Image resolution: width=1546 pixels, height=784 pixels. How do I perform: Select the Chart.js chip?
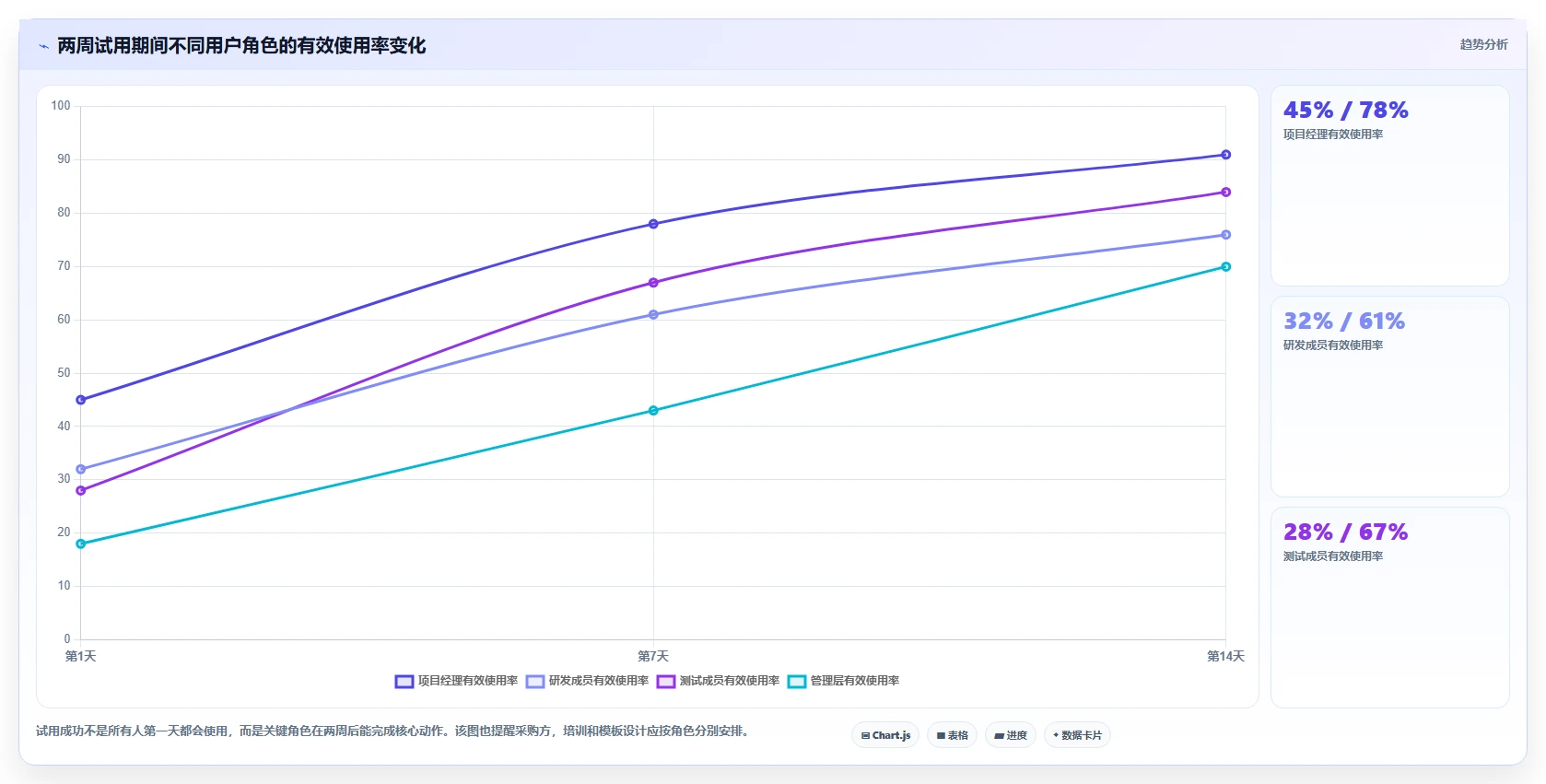(885, 735)
